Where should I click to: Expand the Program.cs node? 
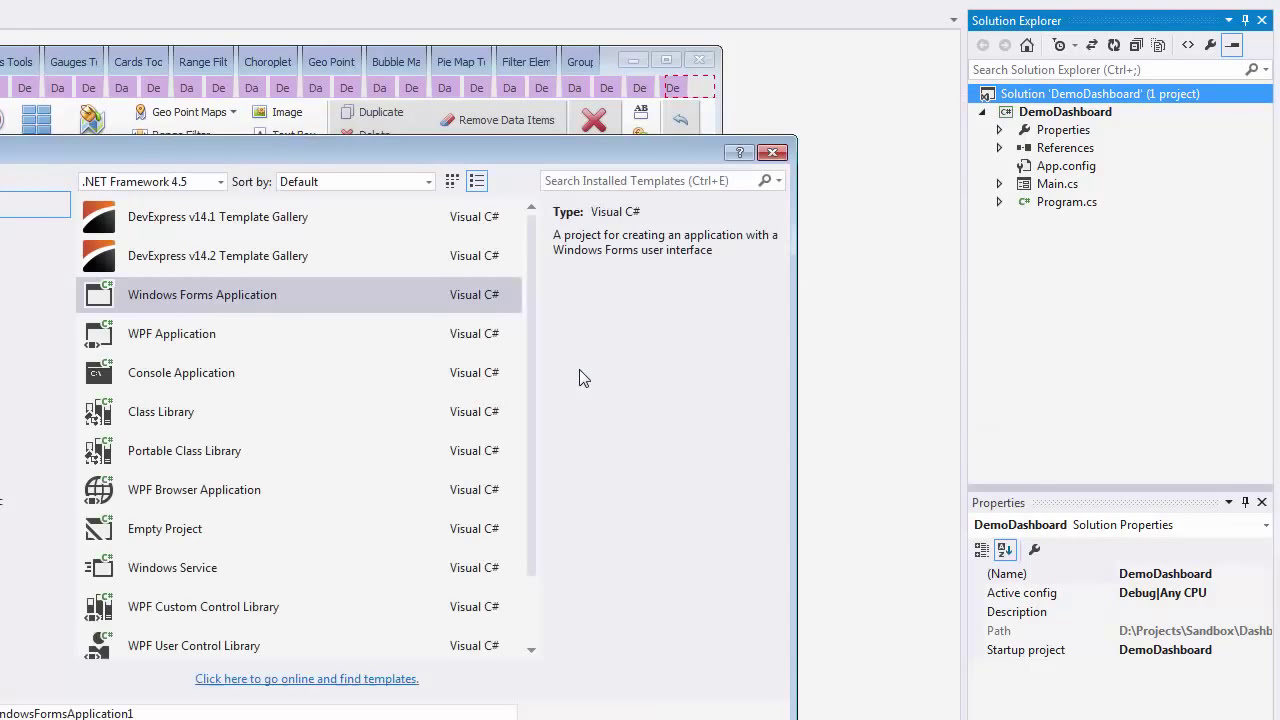click(999, 202)
